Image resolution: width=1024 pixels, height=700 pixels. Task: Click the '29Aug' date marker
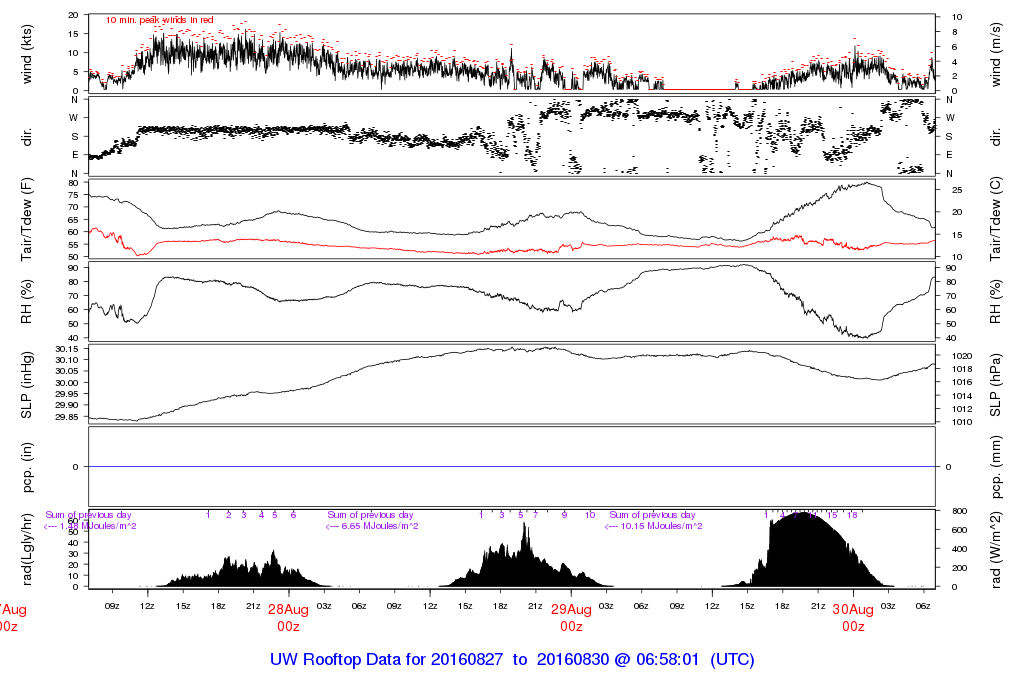point(571,610)
